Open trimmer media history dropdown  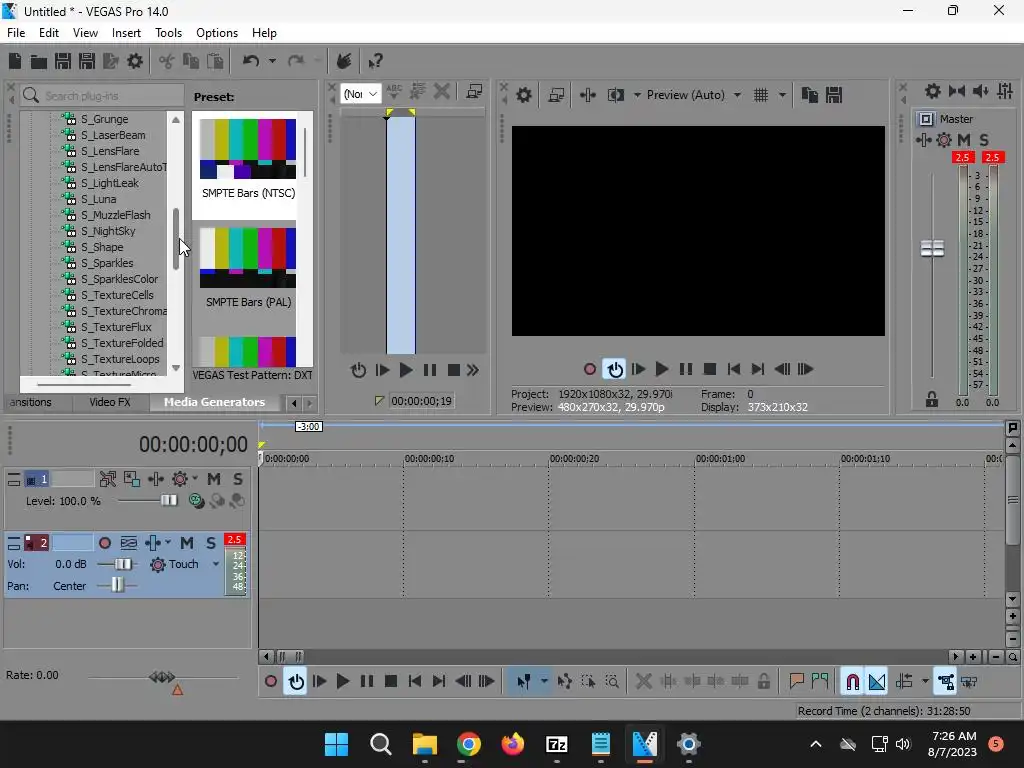(x=360, y=94)
